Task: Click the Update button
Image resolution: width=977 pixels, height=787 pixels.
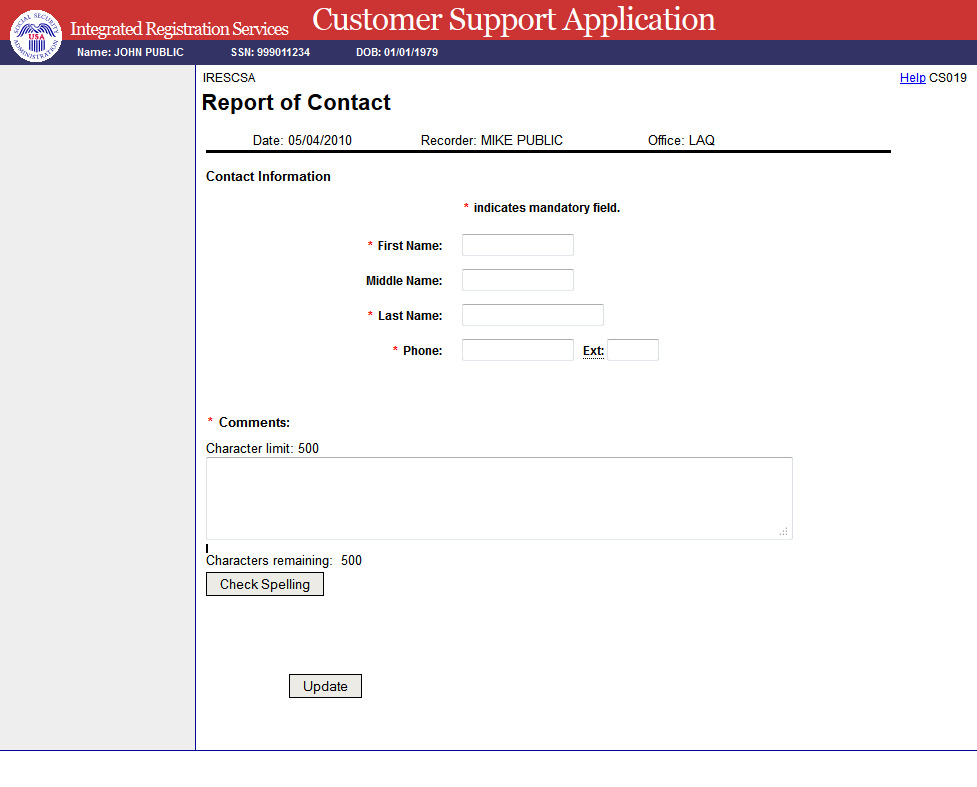Action: coord(325,686)
